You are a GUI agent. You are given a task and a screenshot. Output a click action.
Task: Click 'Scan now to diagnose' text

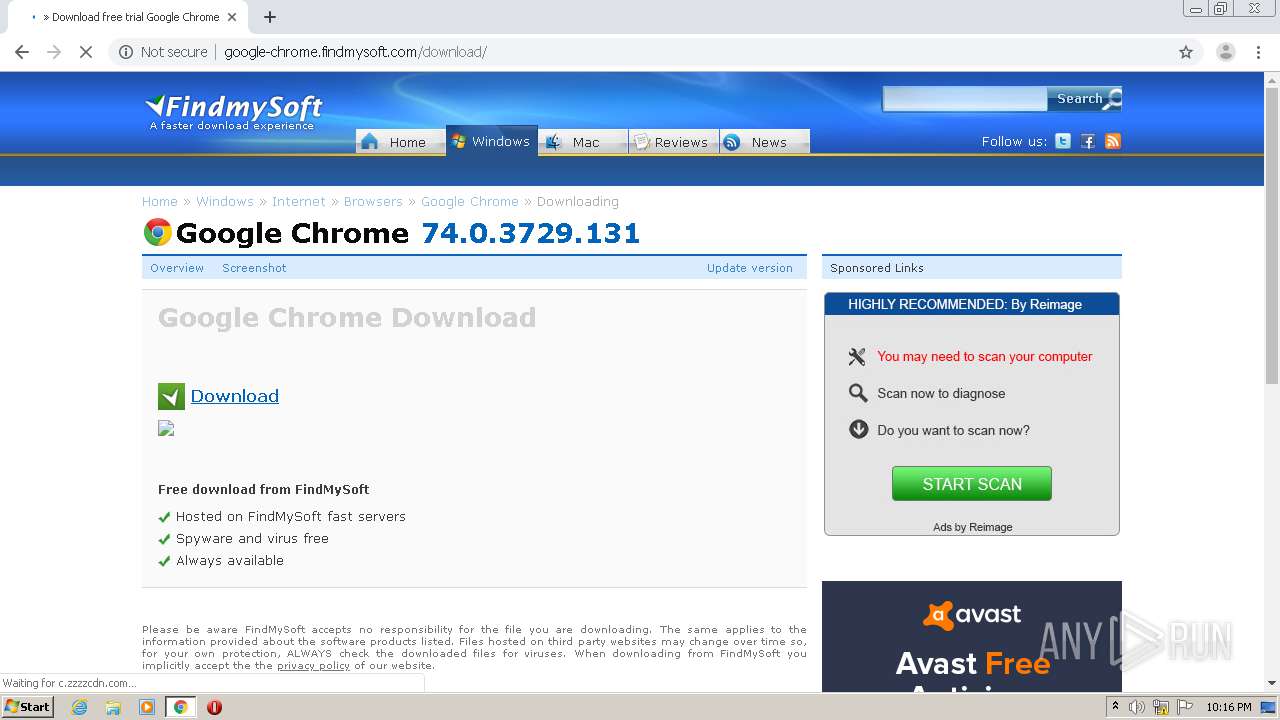[x=941, y=393]
